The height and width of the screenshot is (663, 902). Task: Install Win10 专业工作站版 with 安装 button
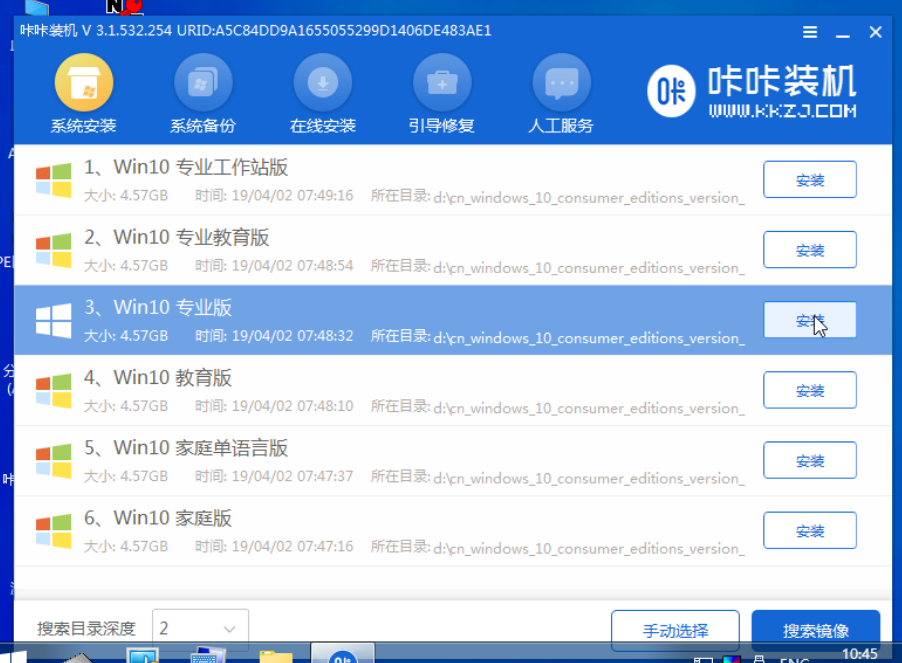[x=809, y=180]
